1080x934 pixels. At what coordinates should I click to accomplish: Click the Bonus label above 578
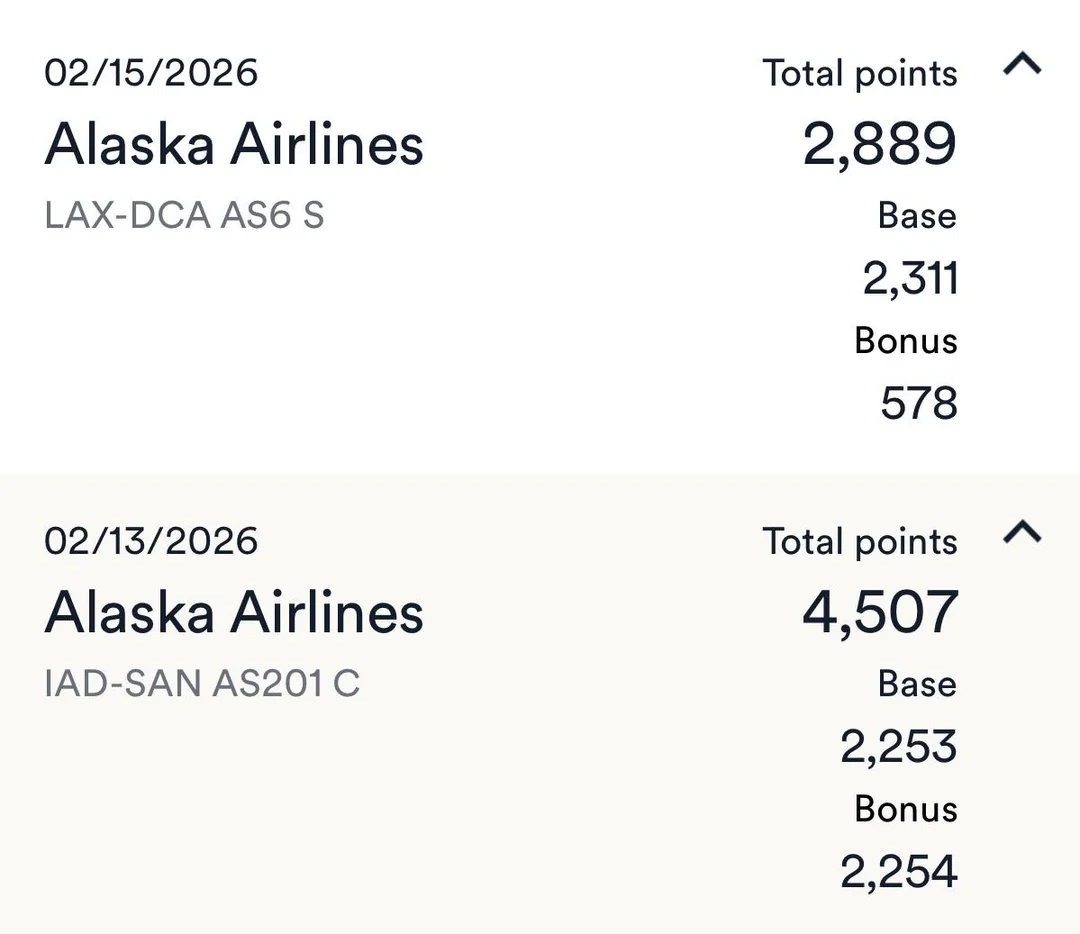(x=906, y=340)
